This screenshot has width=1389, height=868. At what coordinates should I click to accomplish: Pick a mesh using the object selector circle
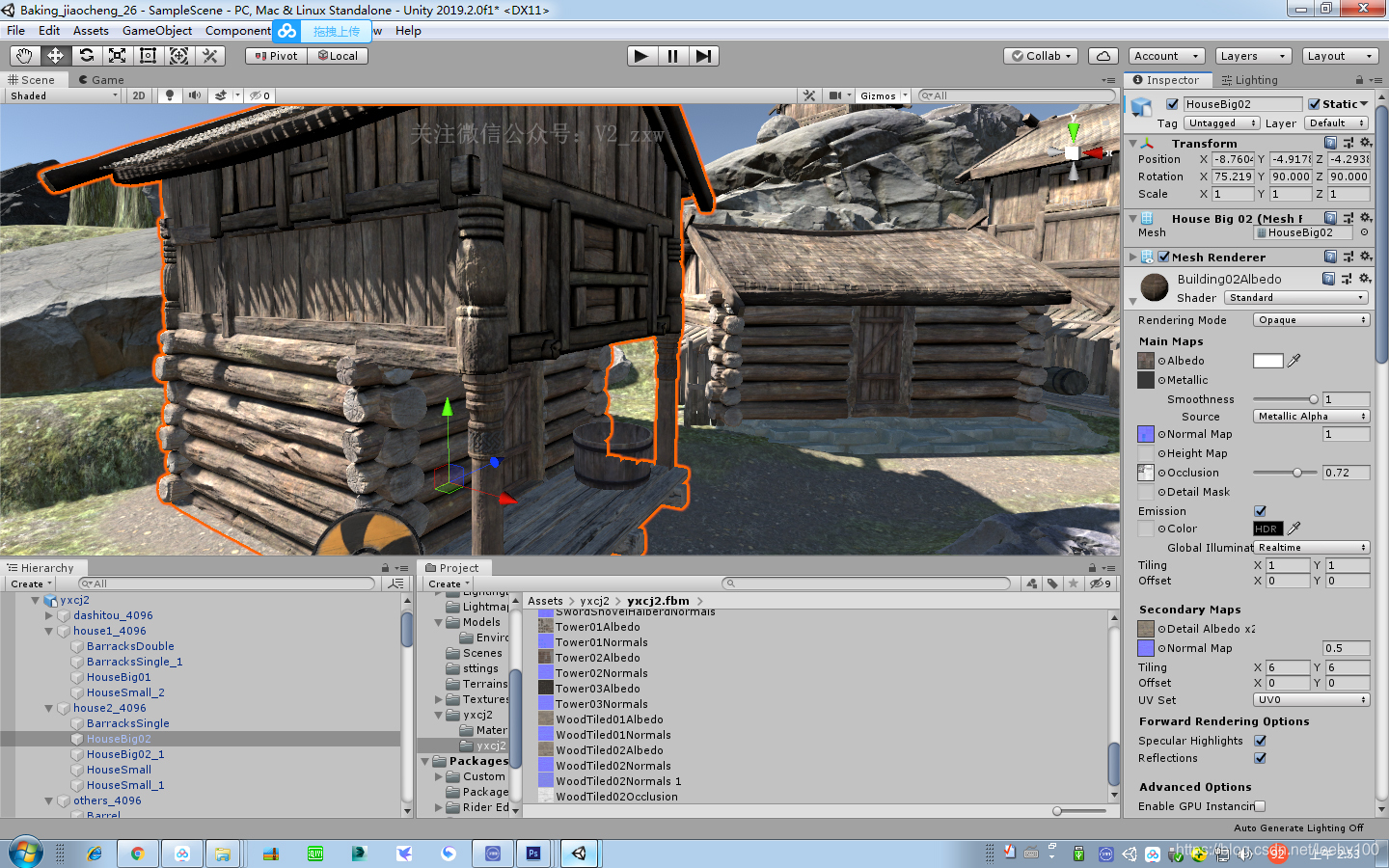(1364, 232)
